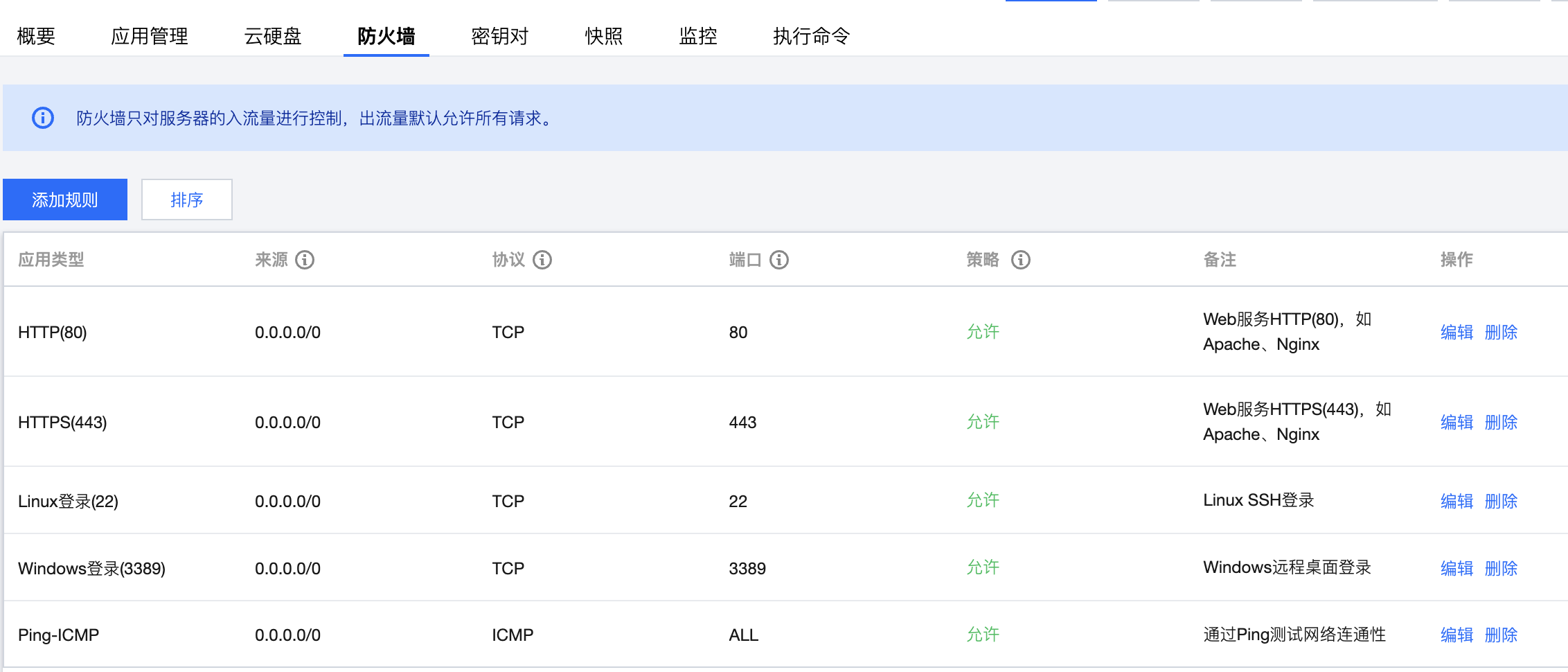Open the 快照 tab
Image resolution: width=1568 pixels, height=672 pixels.
pyautogui.click(x=604, y=36)
